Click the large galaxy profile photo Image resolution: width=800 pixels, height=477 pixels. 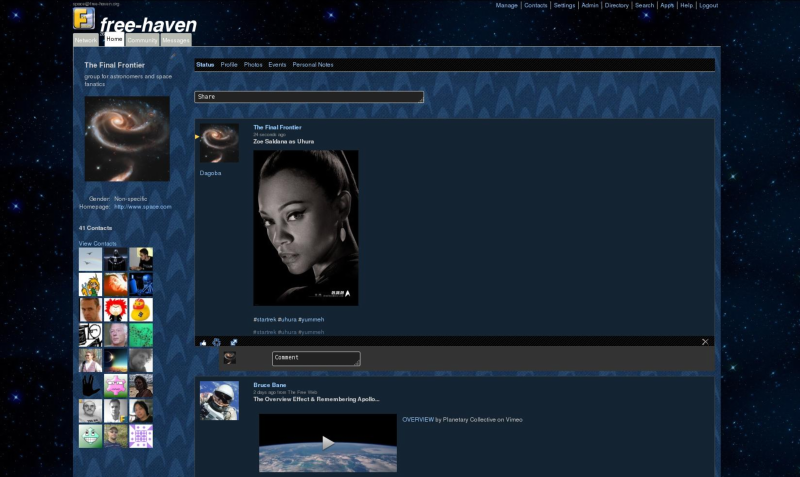(x=127, y=139)
